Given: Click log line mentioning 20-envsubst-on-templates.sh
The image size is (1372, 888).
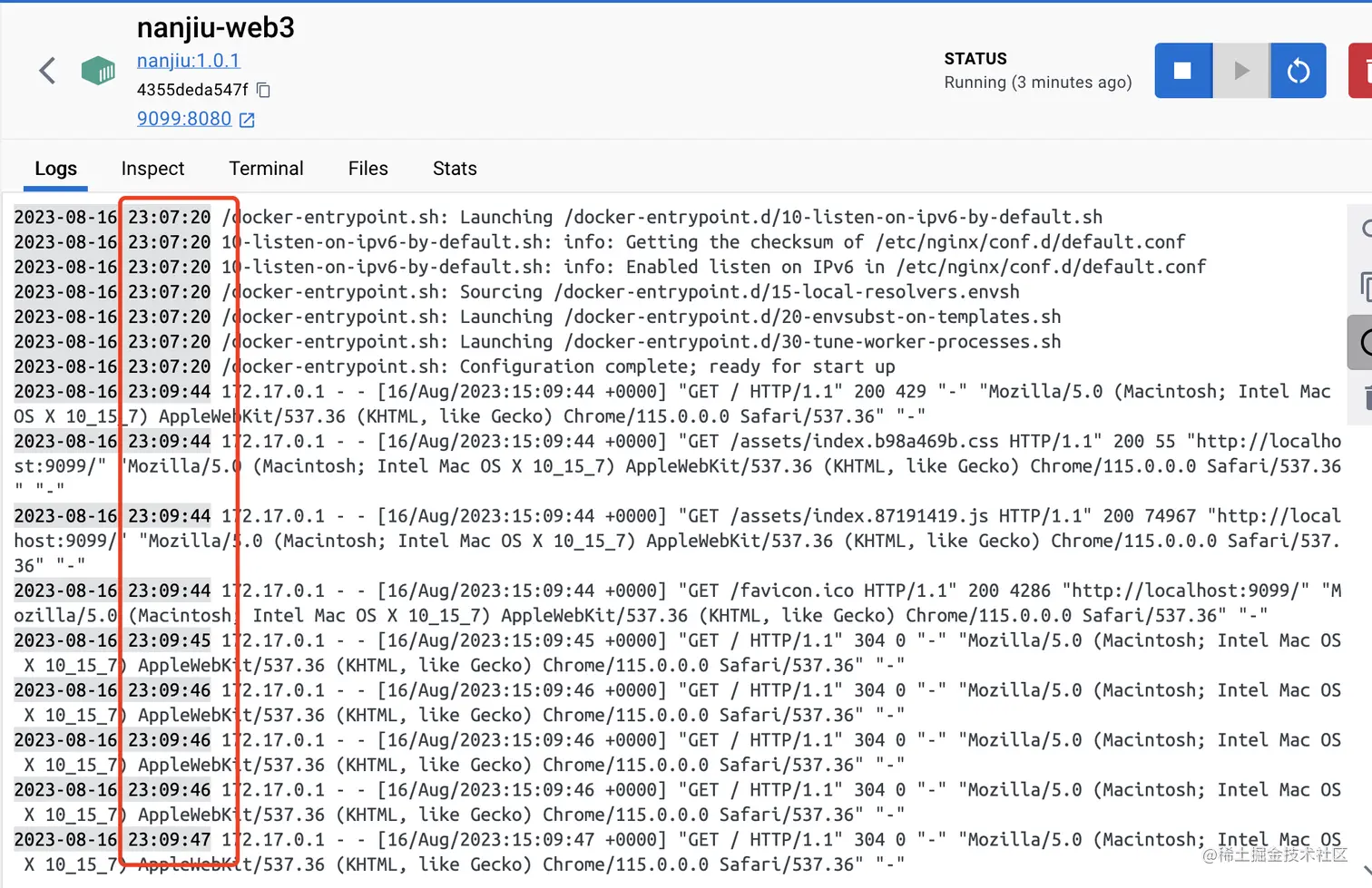Looking at the screenshot, I should point(537,317).
